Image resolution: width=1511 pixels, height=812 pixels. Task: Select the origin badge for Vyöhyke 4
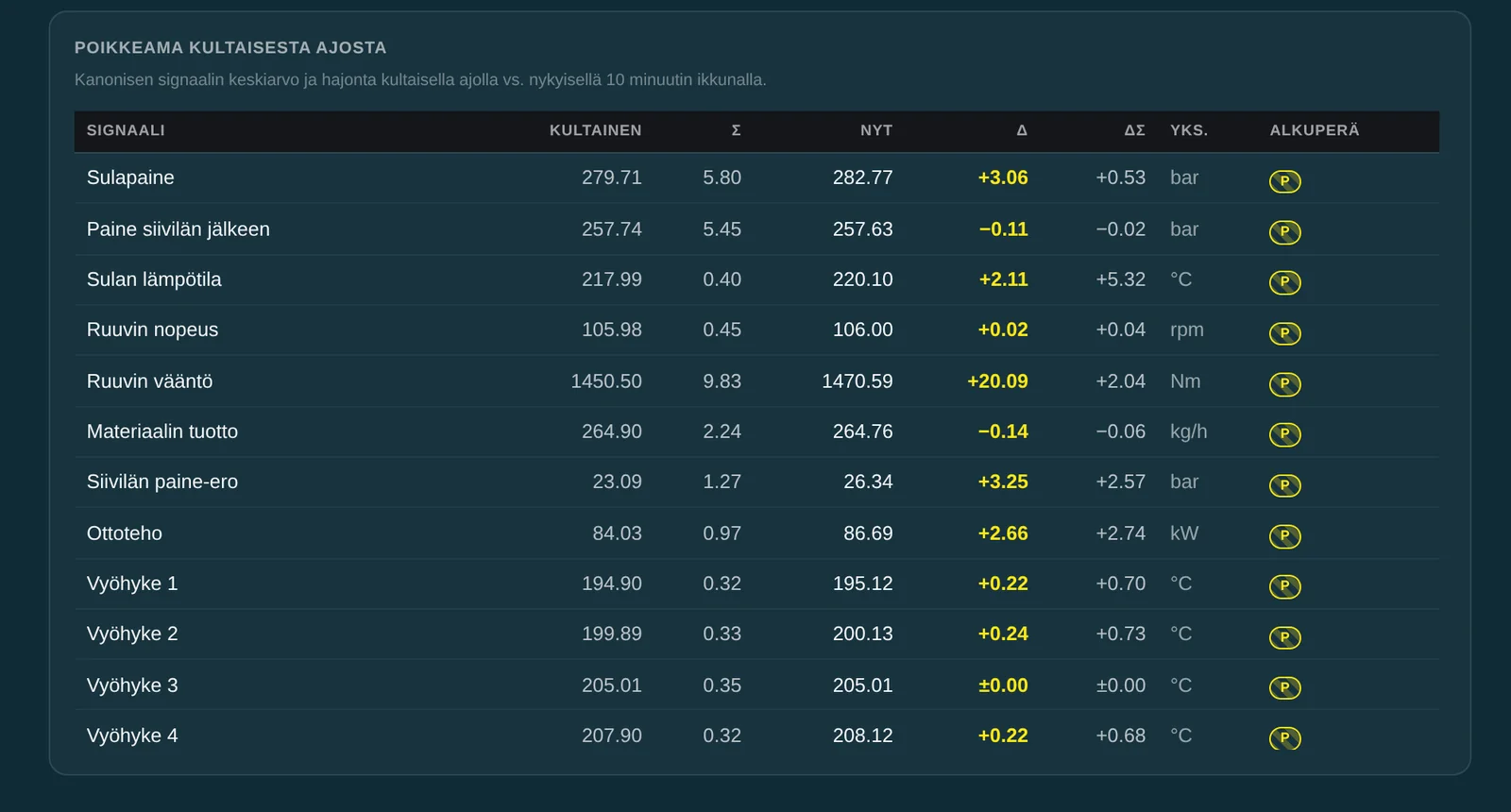click(1284, 738)
